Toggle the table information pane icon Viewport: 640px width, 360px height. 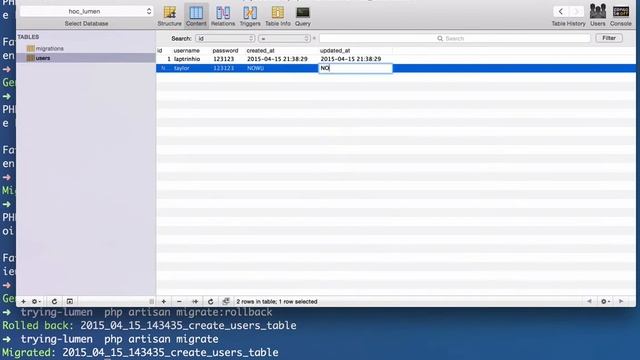pyautogui.click(x=70, y=302)
